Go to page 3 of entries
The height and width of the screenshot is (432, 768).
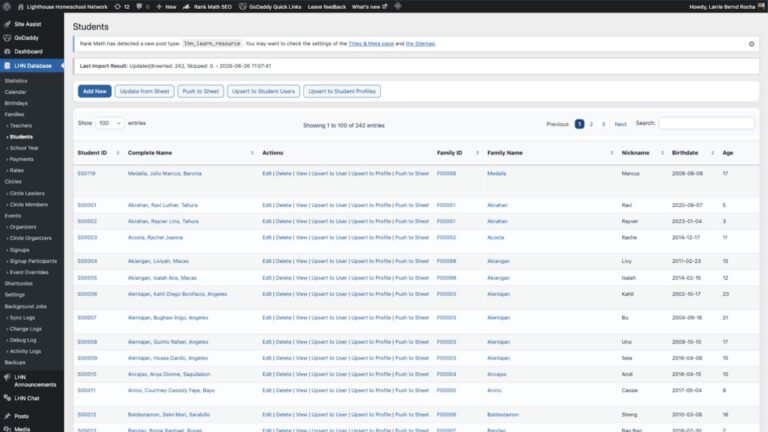(x=603, y=124)
